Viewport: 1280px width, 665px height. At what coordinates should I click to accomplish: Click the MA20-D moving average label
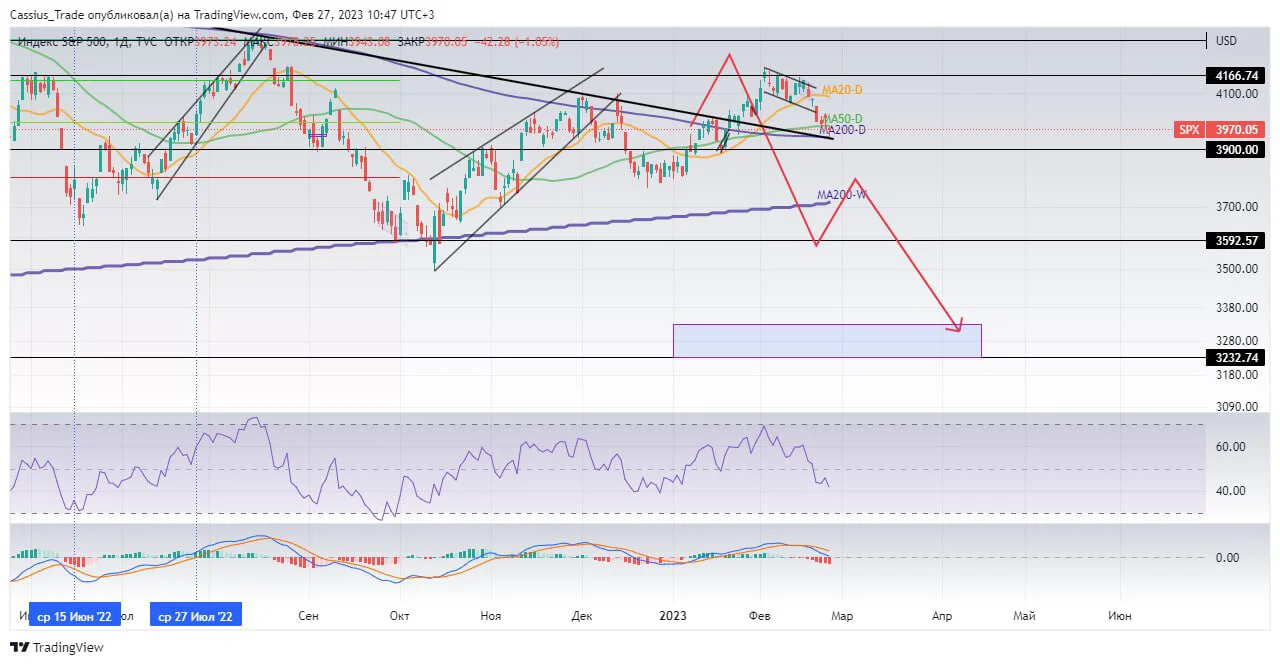point(842,90)
